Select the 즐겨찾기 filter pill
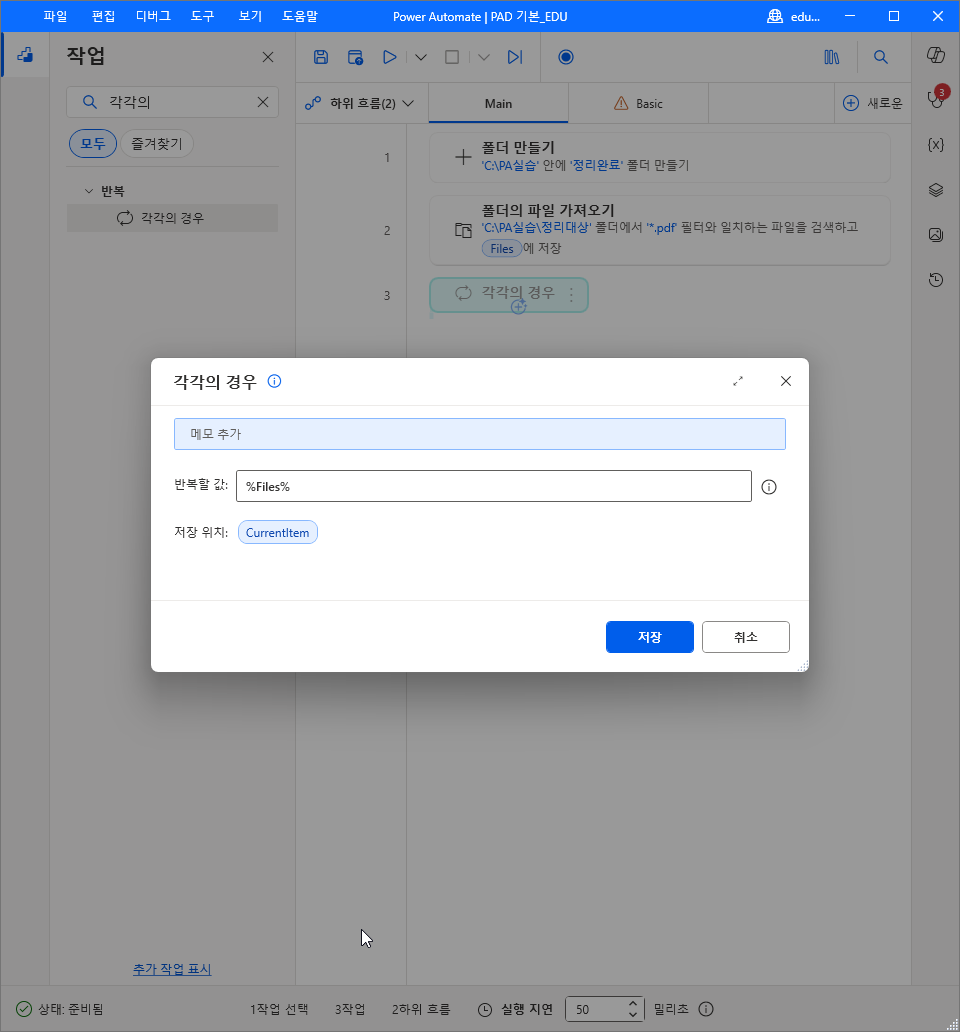Viewport: 960px width, 1032px height. (x=157, y=143)
